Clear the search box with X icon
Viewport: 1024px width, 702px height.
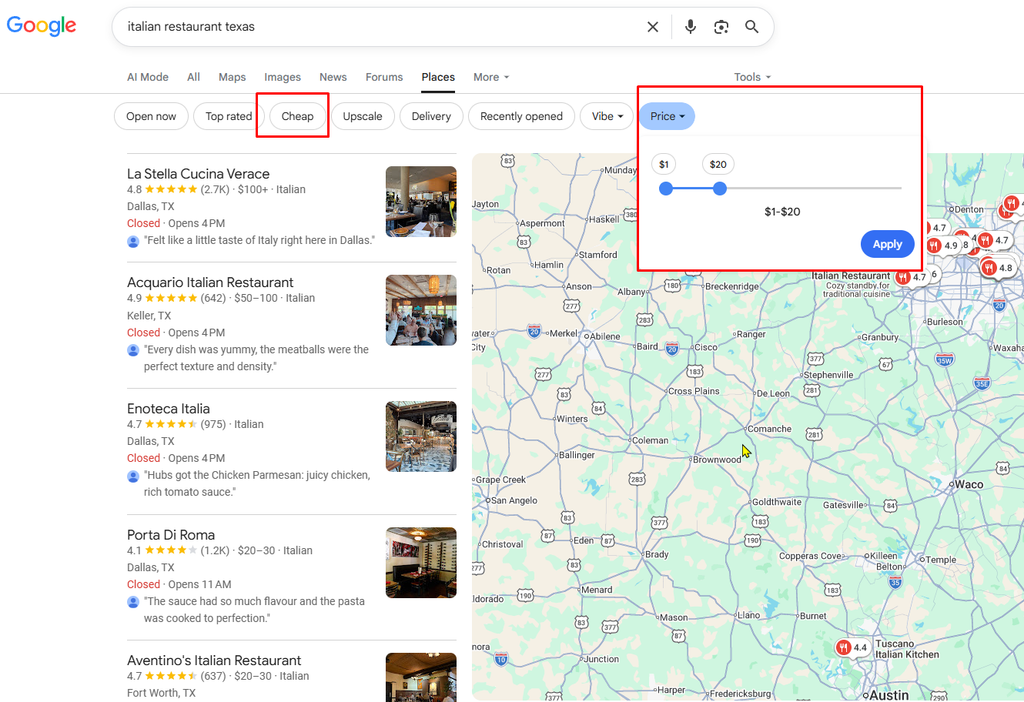[x=652, y=27]
